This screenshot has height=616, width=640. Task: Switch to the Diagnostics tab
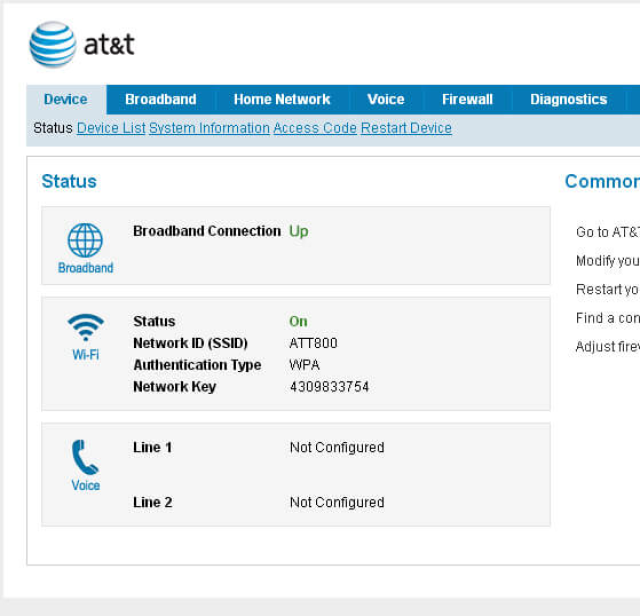pos(569,99)
